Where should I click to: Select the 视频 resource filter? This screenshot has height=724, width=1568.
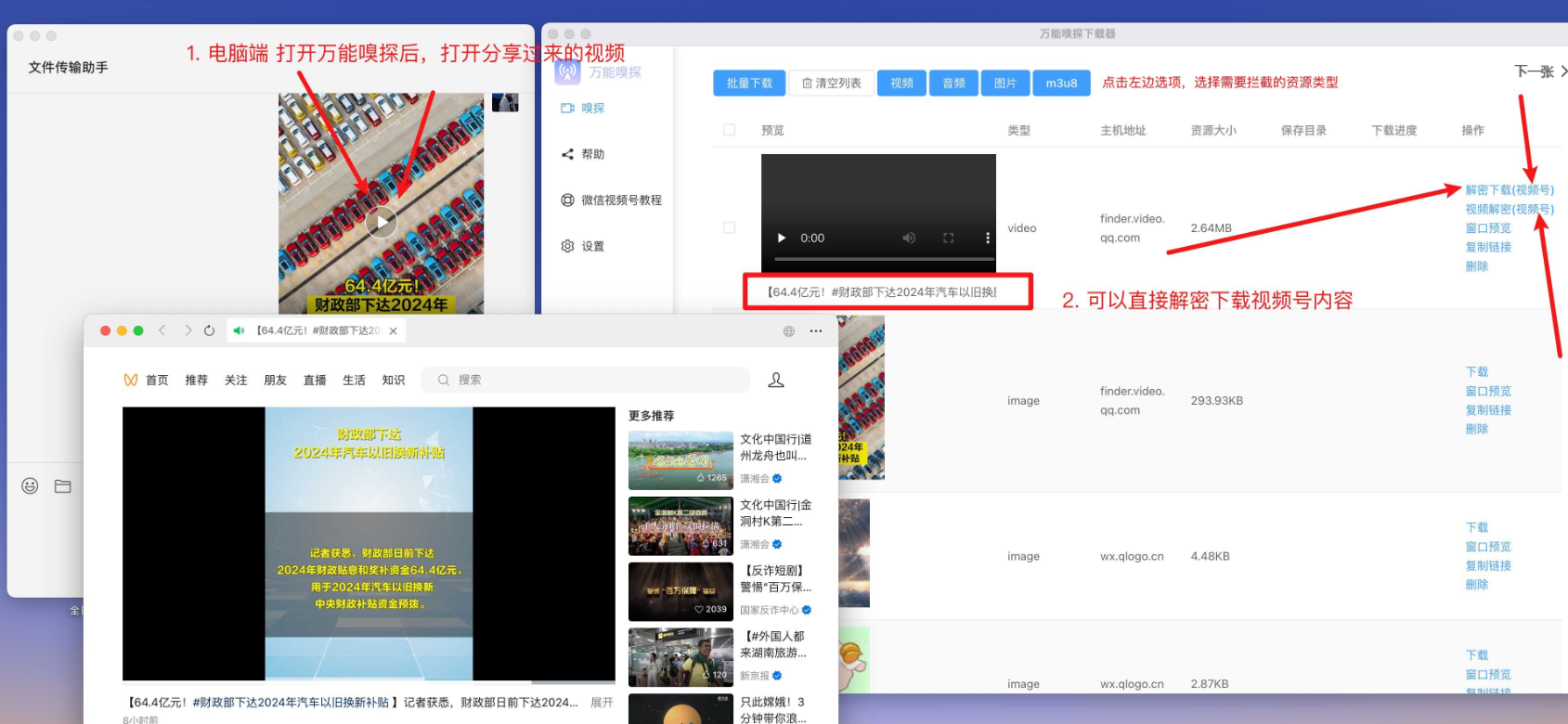click(901, 83)
